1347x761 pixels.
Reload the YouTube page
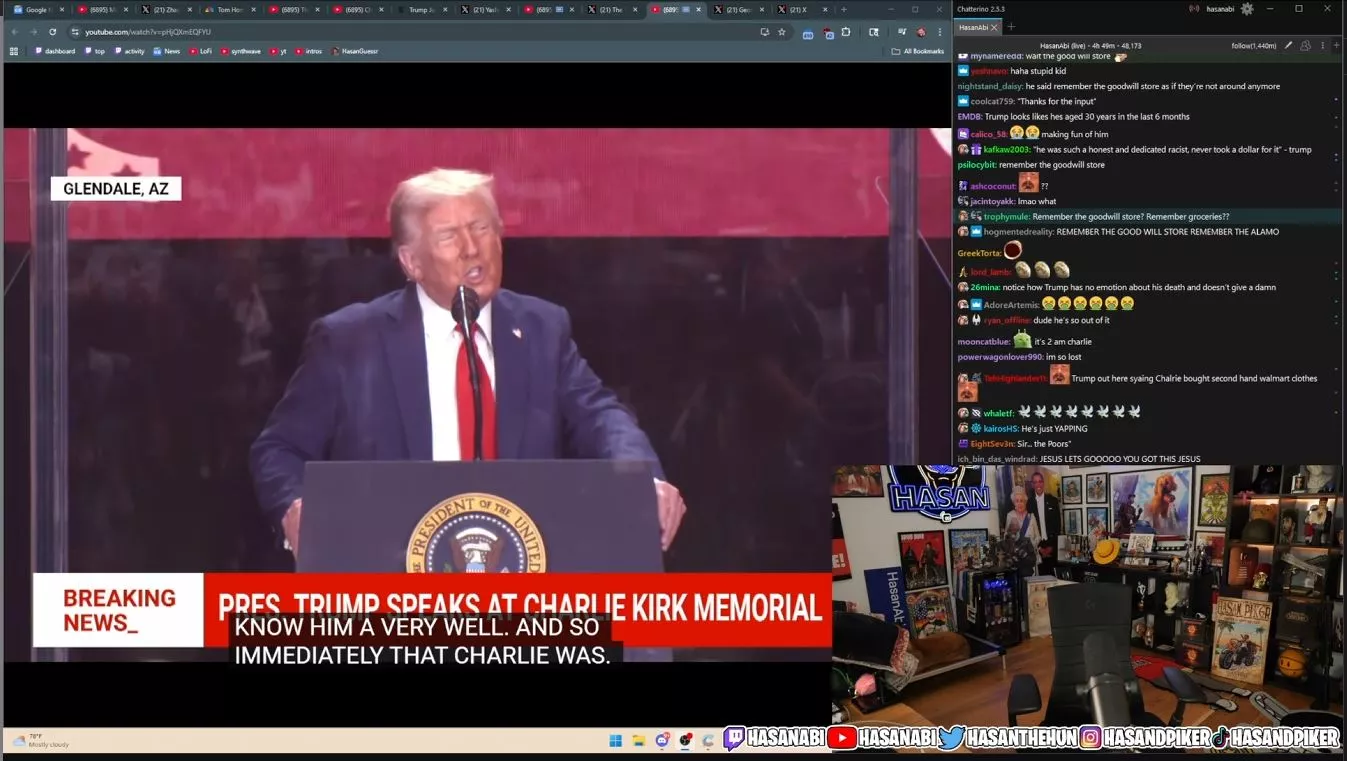click(53, 32)
